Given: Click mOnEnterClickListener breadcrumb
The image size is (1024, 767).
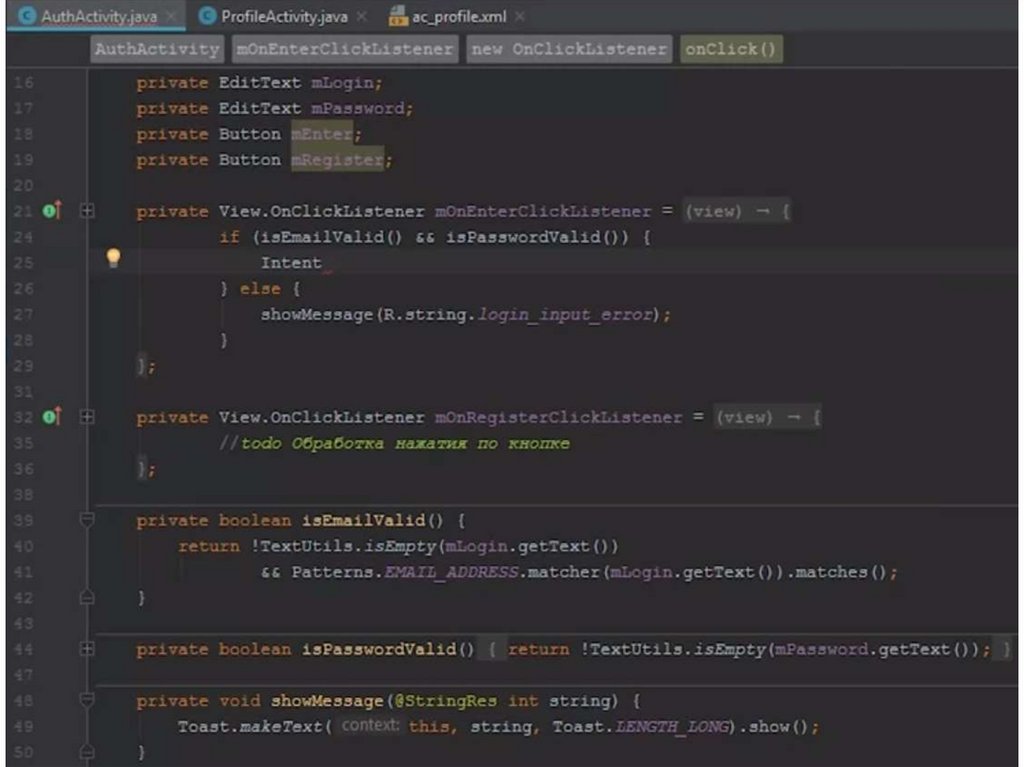Looking at the screenshot, I should tap(344, 49).
